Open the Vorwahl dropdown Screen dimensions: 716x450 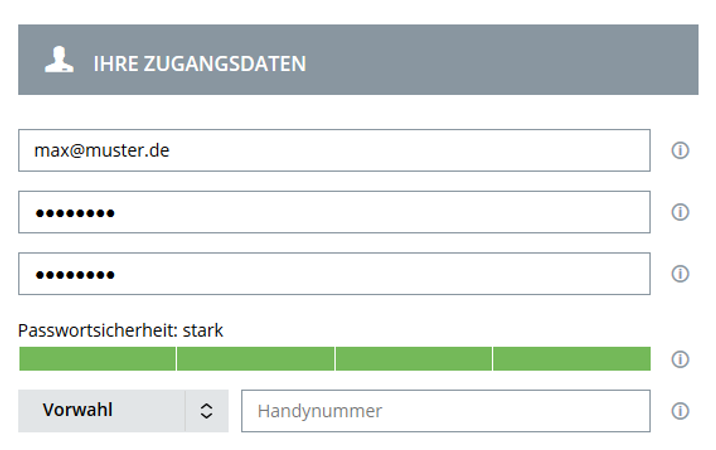123,411
